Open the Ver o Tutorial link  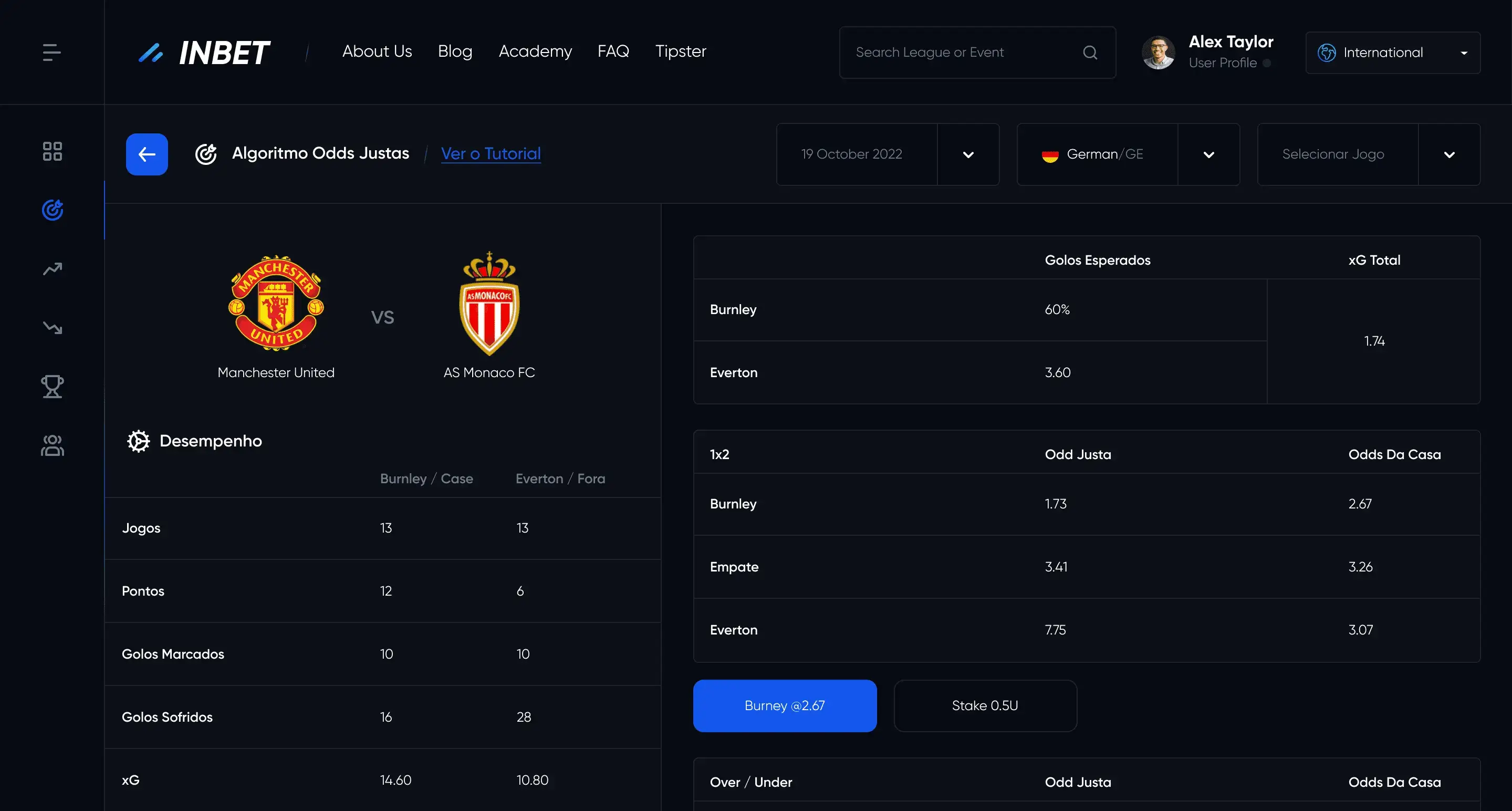(x=491, y=154)
